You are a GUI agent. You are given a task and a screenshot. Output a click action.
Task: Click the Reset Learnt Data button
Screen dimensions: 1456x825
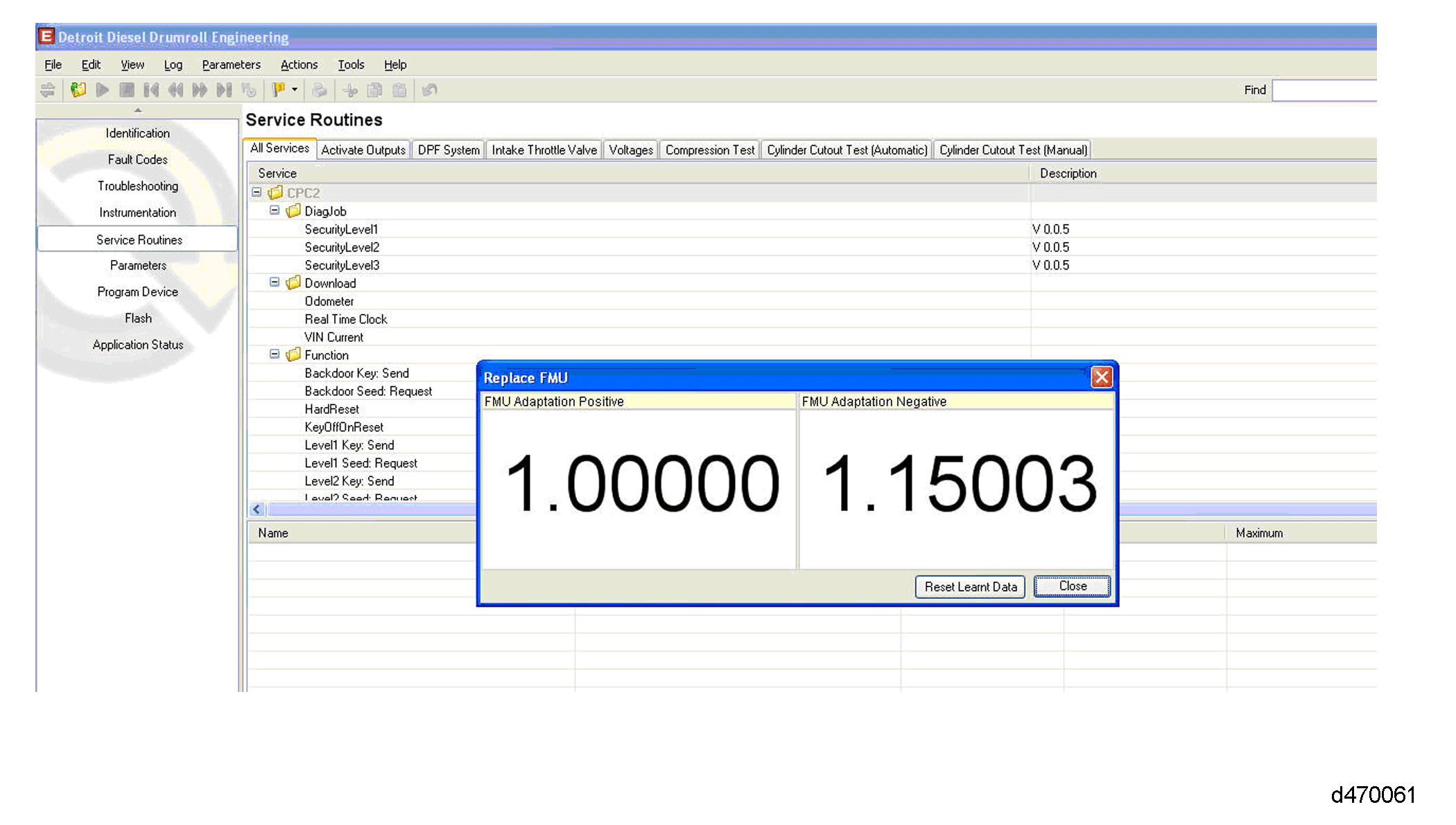(970, 587)
